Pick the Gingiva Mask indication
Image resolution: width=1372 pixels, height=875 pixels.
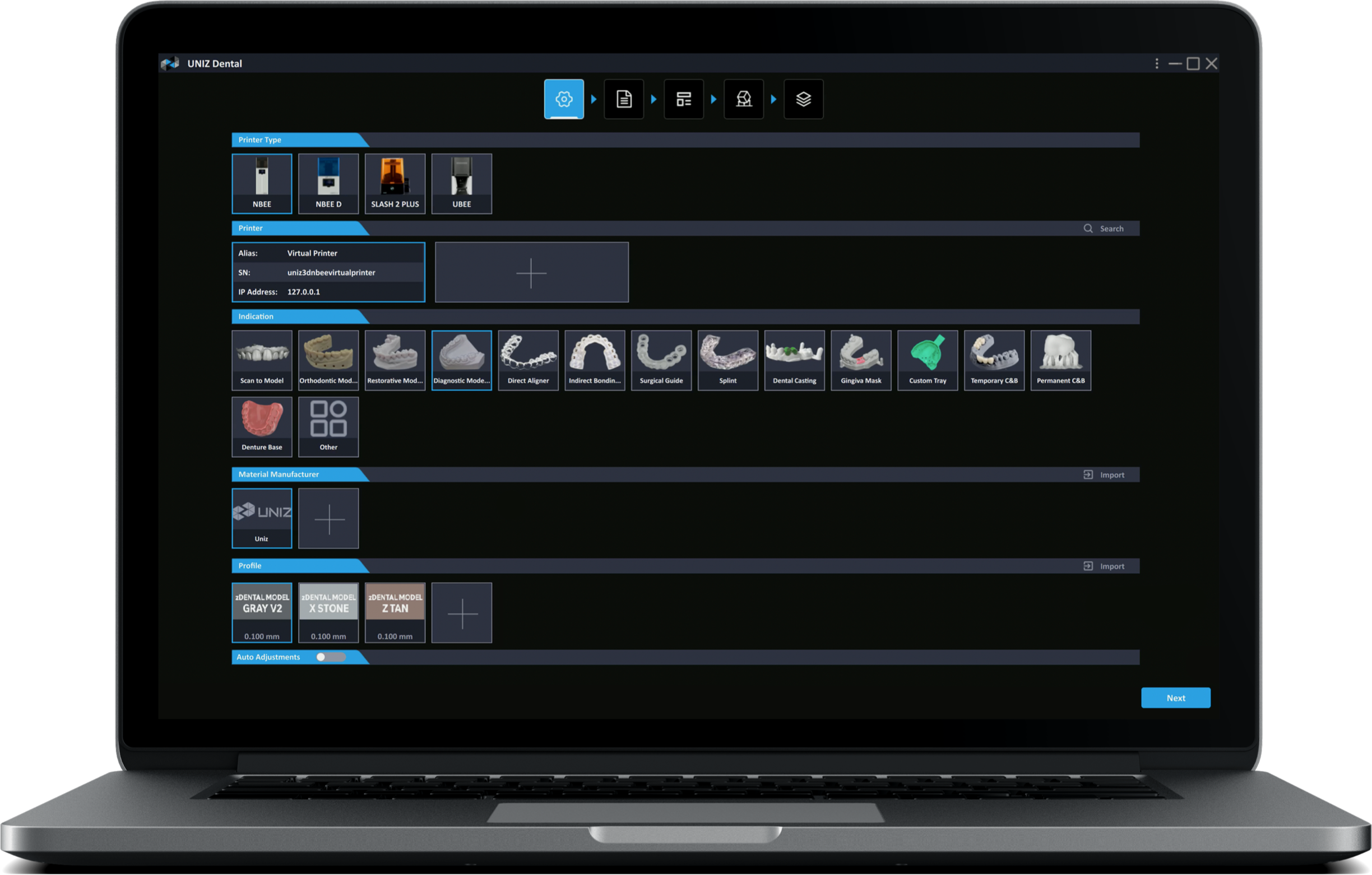[861, 360]
